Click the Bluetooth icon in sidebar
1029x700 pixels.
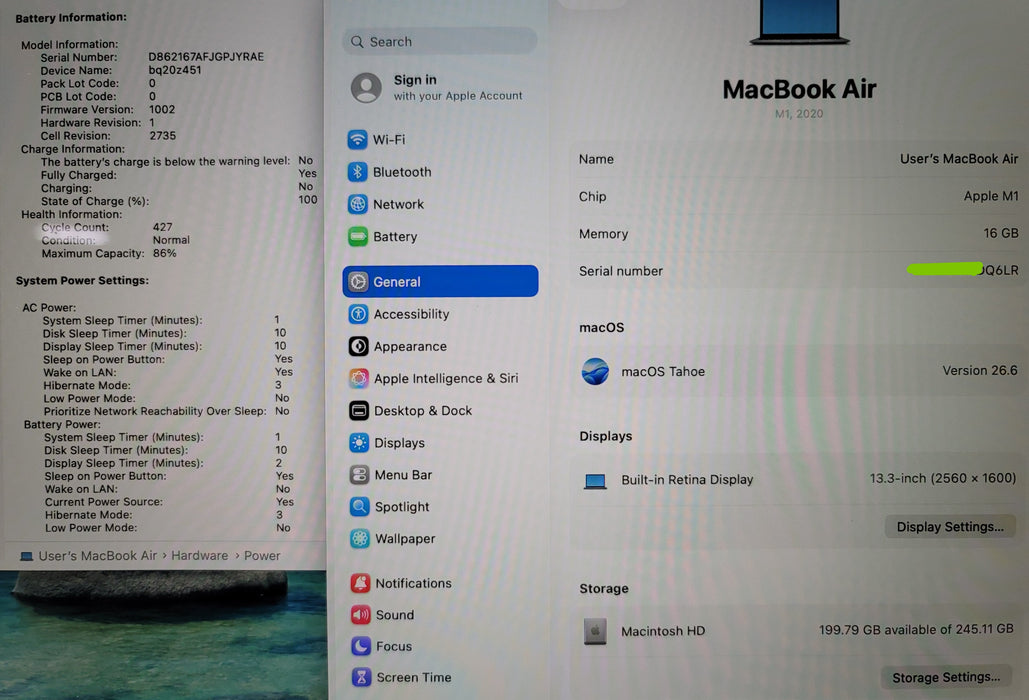pyautogui.click(x=357, y=172)
